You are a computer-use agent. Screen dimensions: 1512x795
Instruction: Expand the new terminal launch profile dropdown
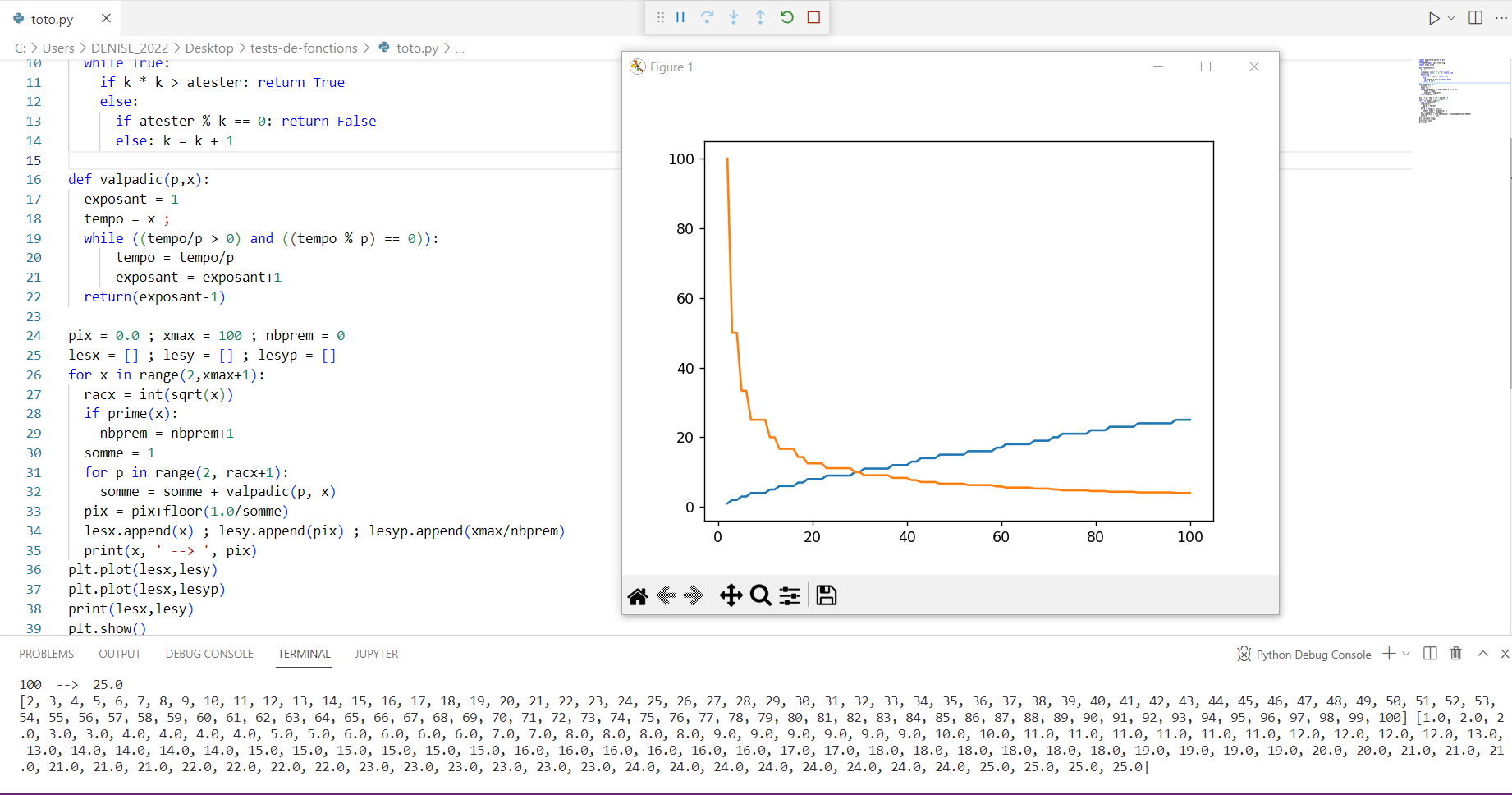pyautogui.click(x=1406, y=654)
